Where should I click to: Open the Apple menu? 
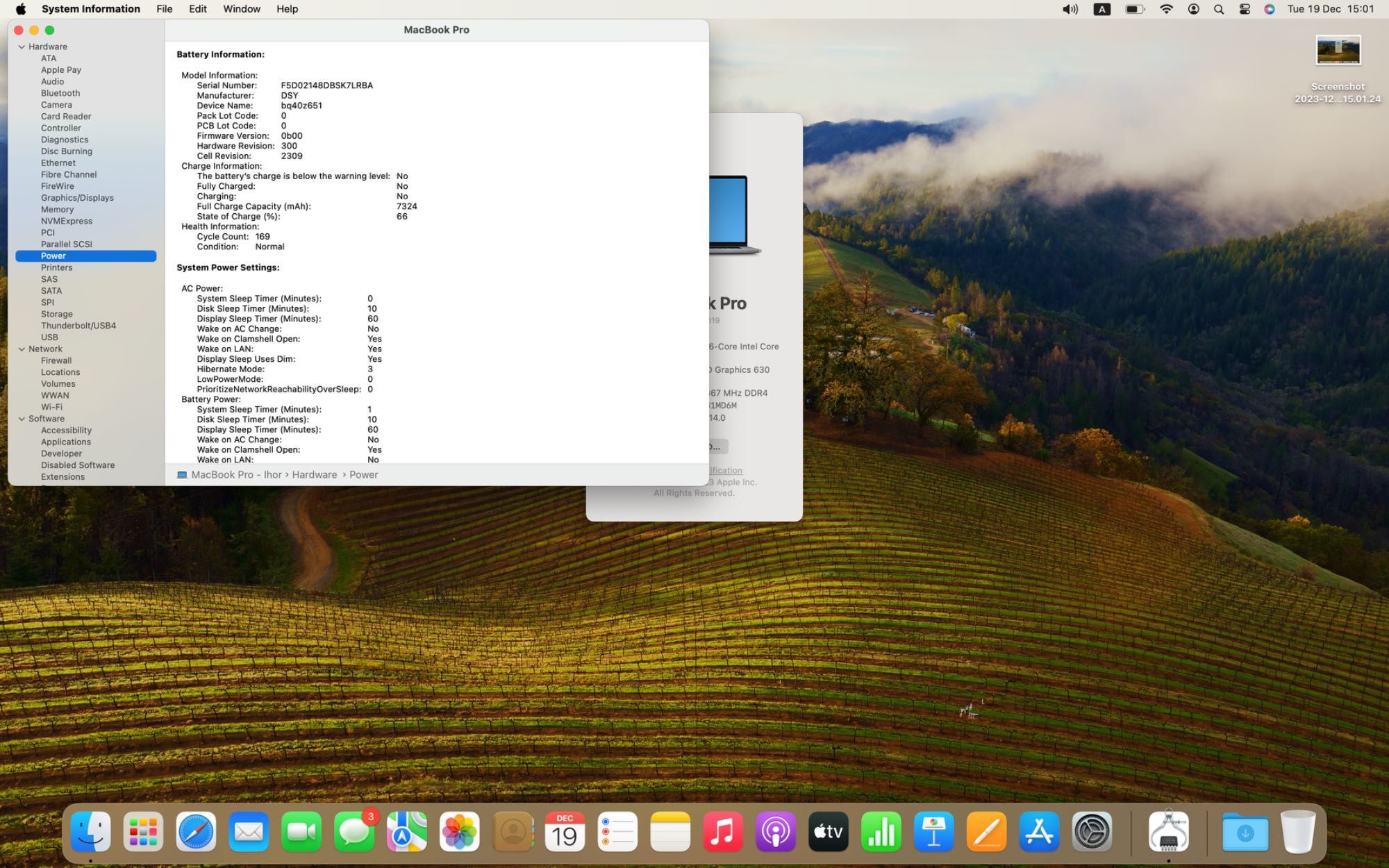21,9
